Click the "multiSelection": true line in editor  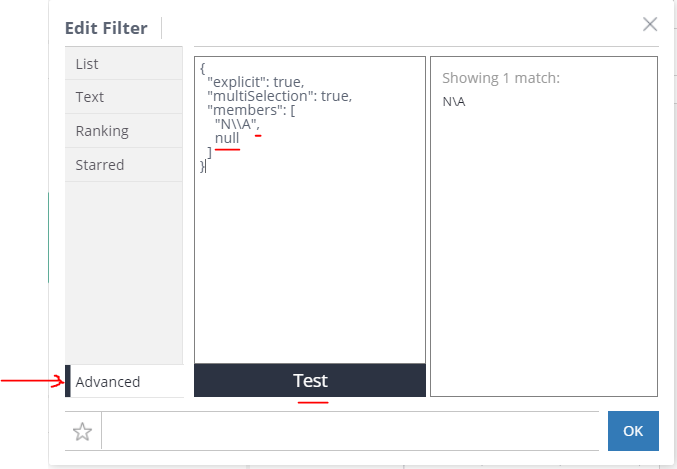[x=280, y=96]
